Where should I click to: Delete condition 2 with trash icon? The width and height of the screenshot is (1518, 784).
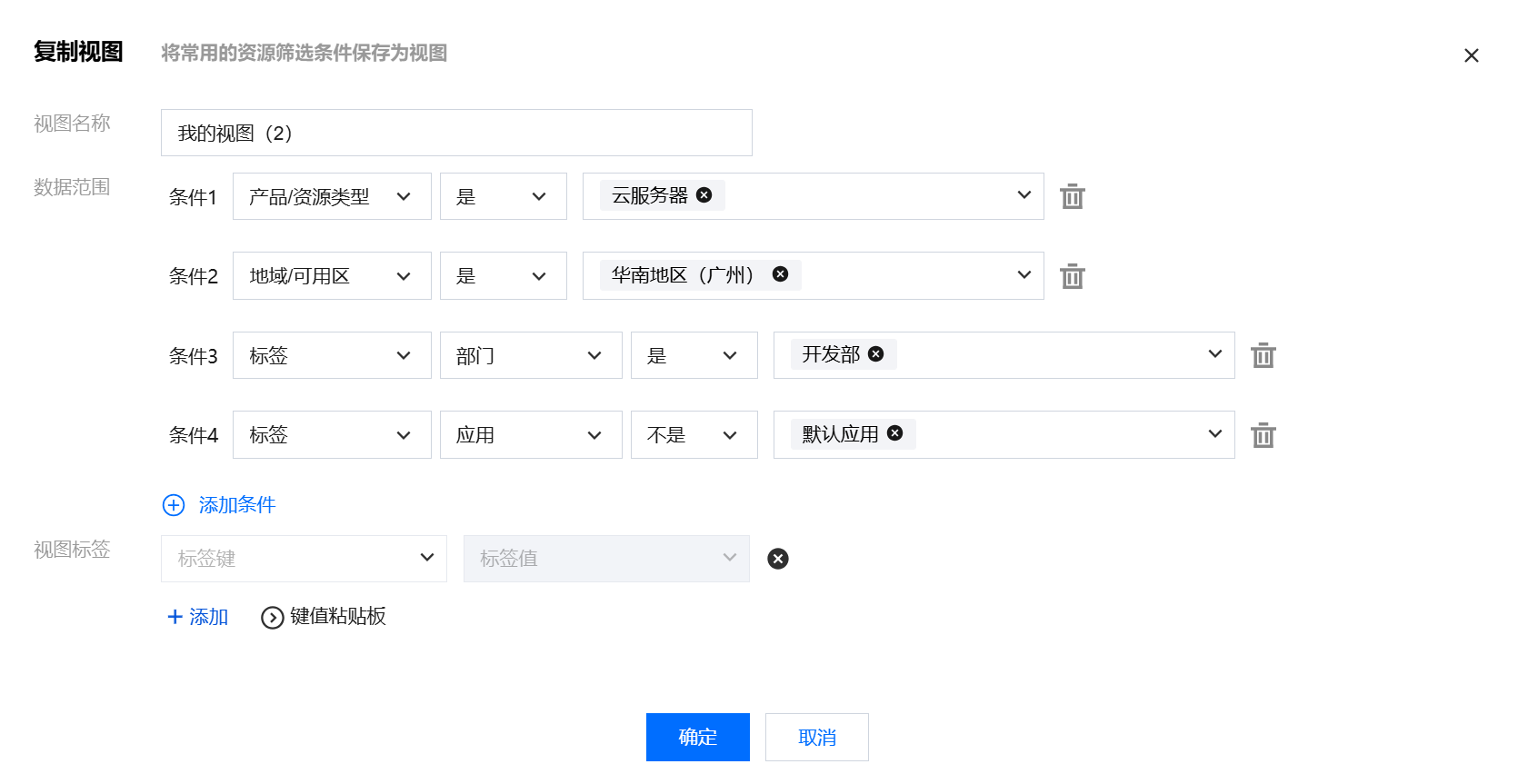pos(1073,276)
